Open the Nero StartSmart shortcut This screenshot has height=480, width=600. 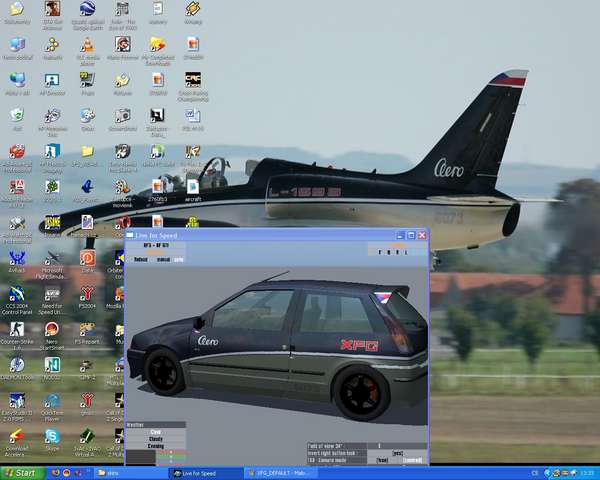click(52, 335)
